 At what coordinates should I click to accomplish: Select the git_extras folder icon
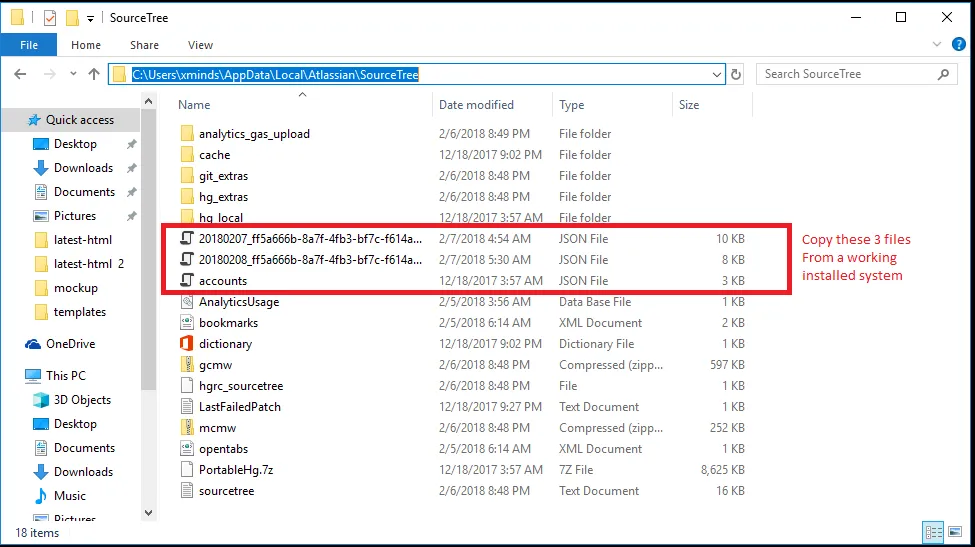pyautogui.click(x=187, y=176)
